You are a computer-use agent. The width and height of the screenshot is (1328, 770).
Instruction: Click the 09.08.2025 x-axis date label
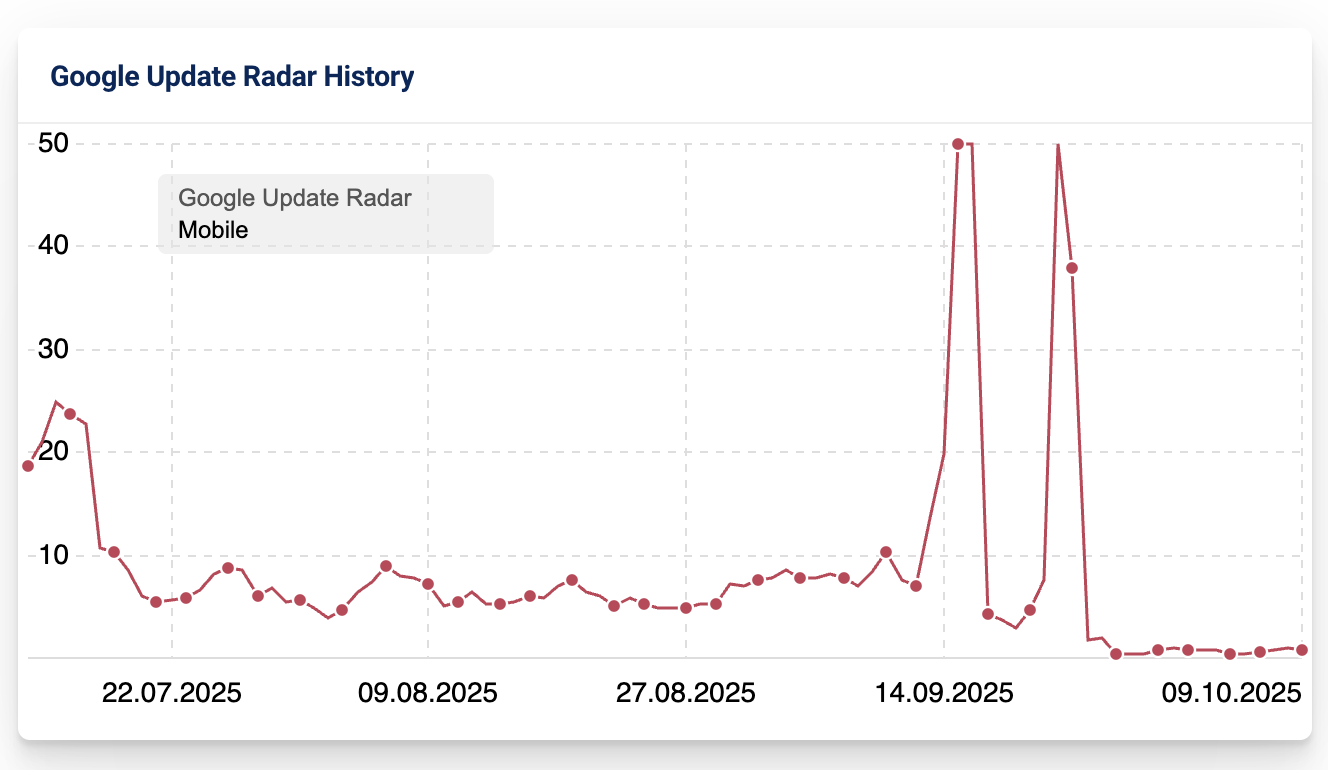click(428, 693)
